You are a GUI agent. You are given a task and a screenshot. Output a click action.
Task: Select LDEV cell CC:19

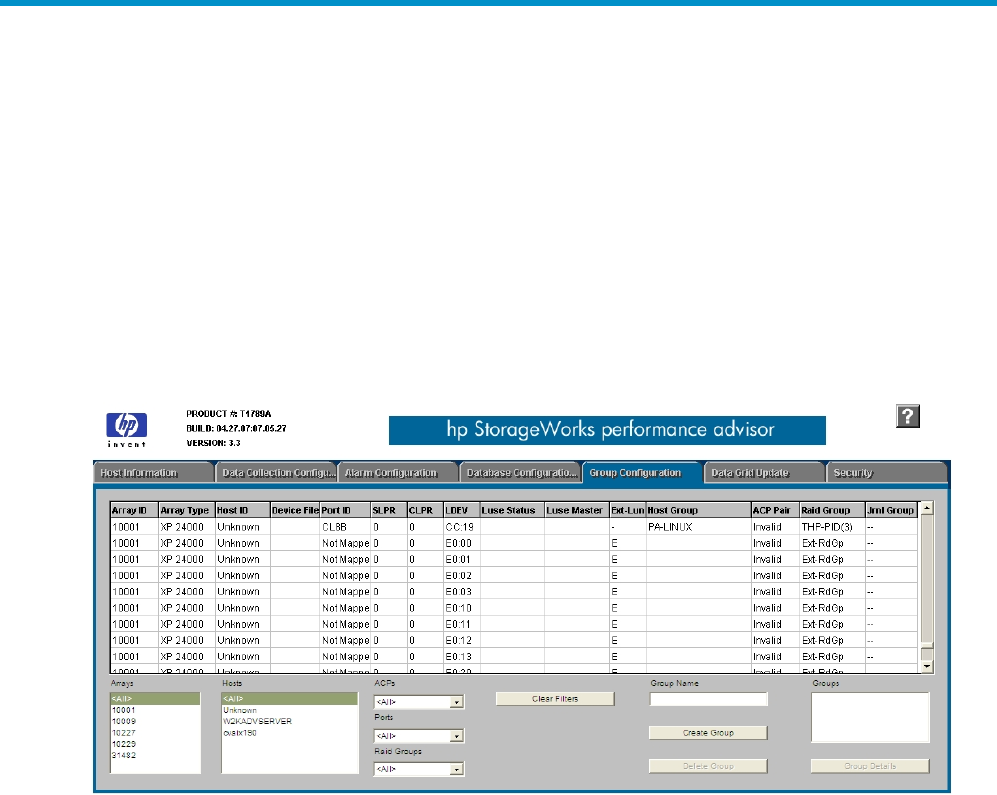[x=462, y=527]
